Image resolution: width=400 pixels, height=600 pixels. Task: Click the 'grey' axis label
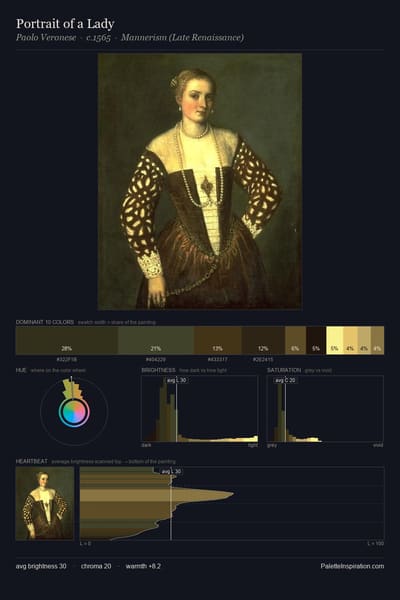click(x=272, y=445)
